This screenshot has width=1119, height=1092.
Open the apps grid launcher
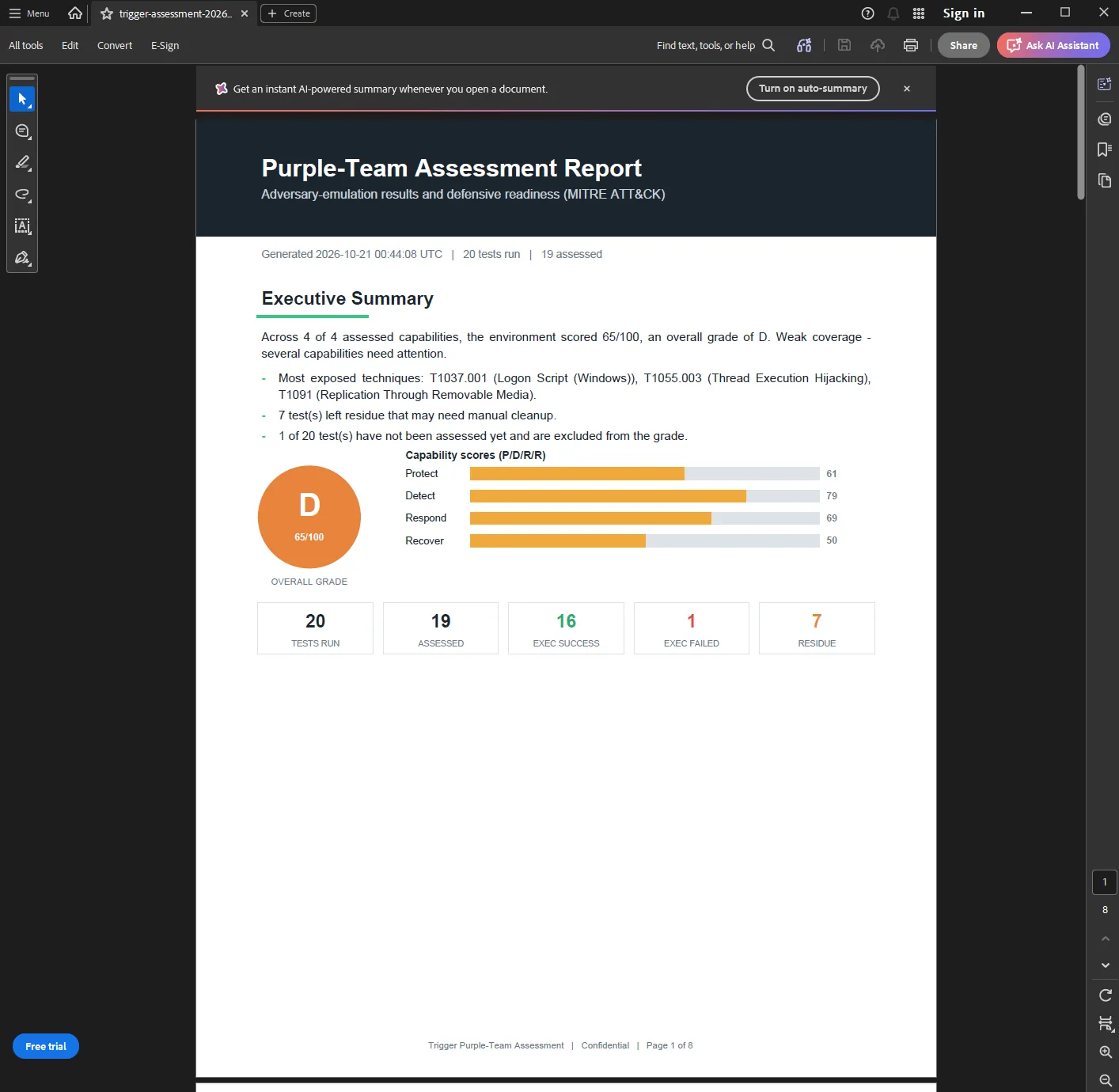(919, 13)
